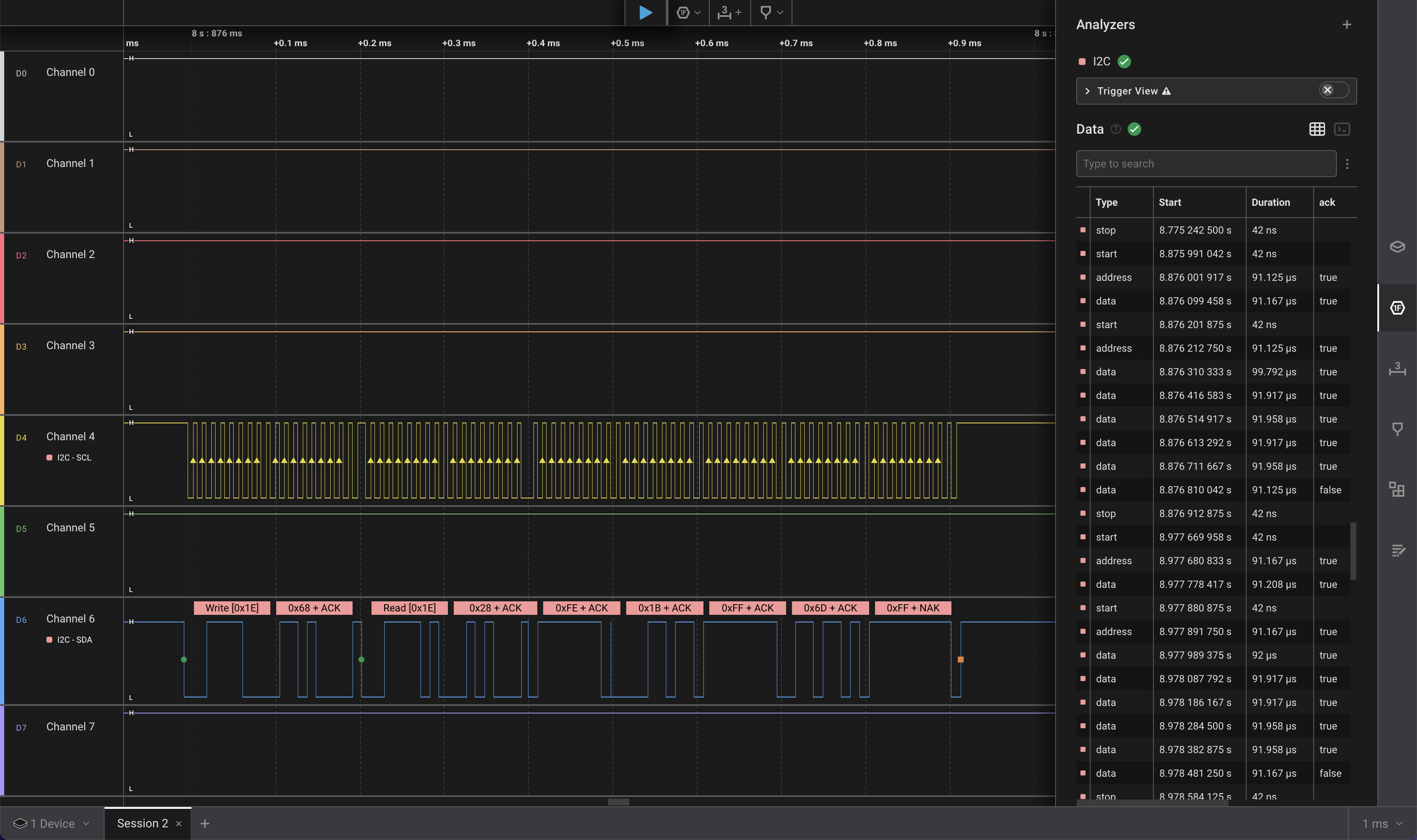1417x840 pixels.
Task: Select the Session 2 tab
Action: click(x=142, y=824)
